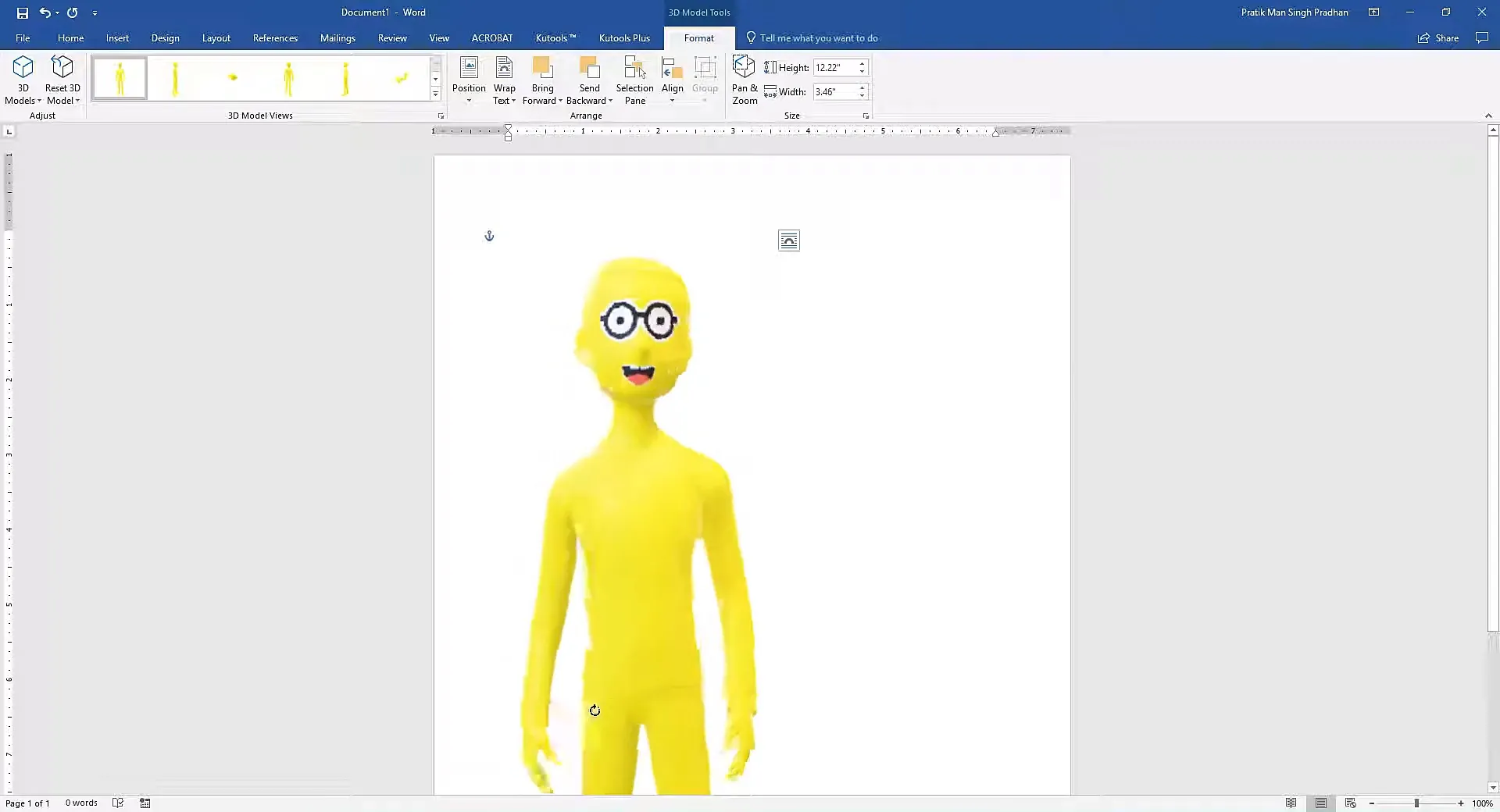Save the document with the Save icon
The width and height of the screenshot is (1500, 812).
(x=22, y=12)
